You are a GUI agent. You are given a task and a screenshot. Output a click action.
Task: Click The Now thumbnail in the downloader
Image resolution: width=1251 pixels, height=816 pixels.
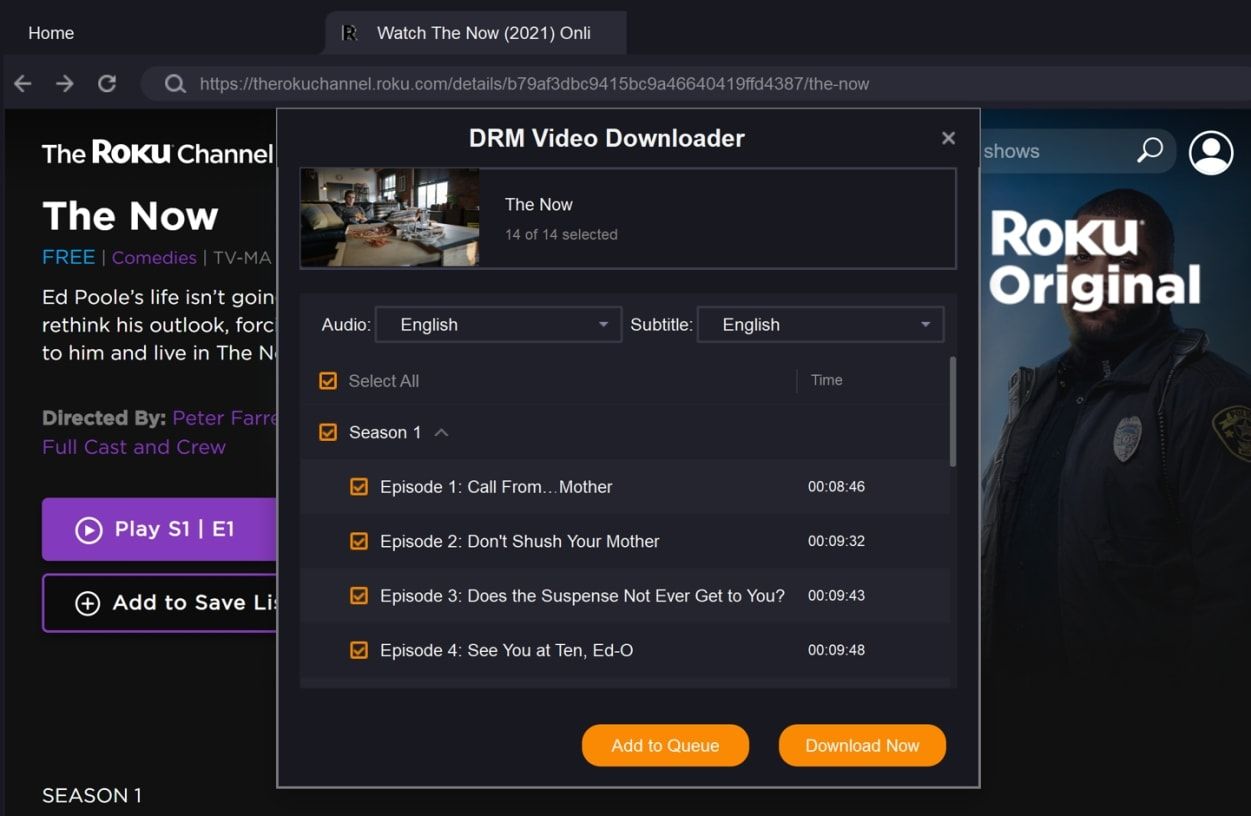pos(390,217)
